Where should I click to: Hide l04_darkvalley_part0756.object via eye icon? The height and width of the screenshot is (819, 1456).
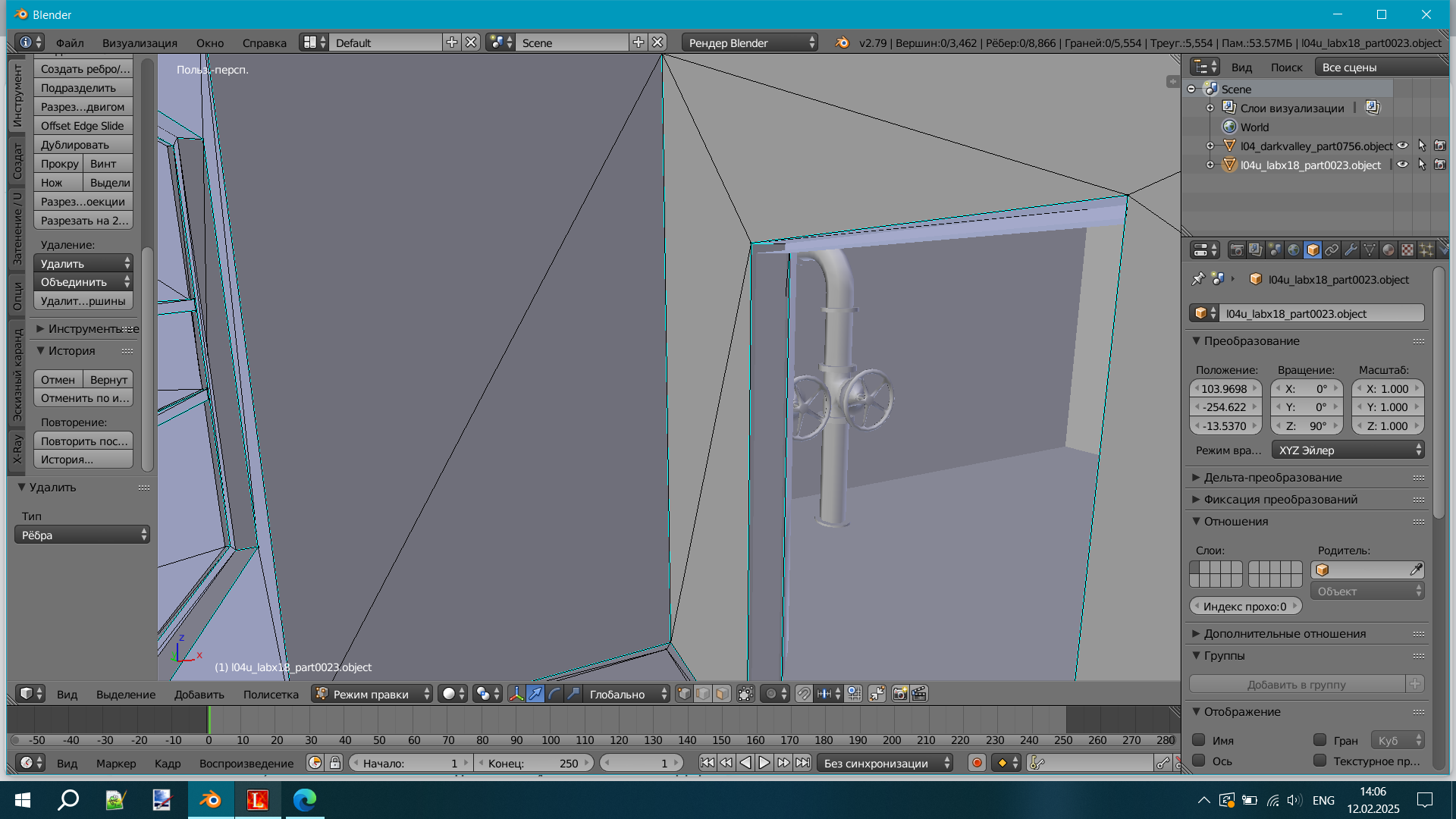click(x=1402, y=146)
